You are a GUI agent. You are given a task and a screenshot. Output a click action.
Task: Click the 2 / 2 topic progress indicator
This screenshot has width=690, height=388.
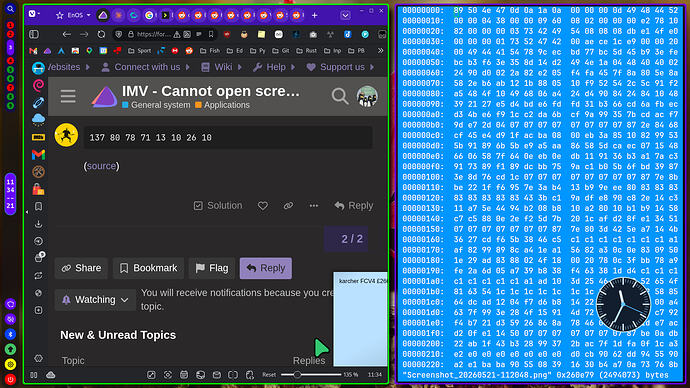[x=346, y=239]
